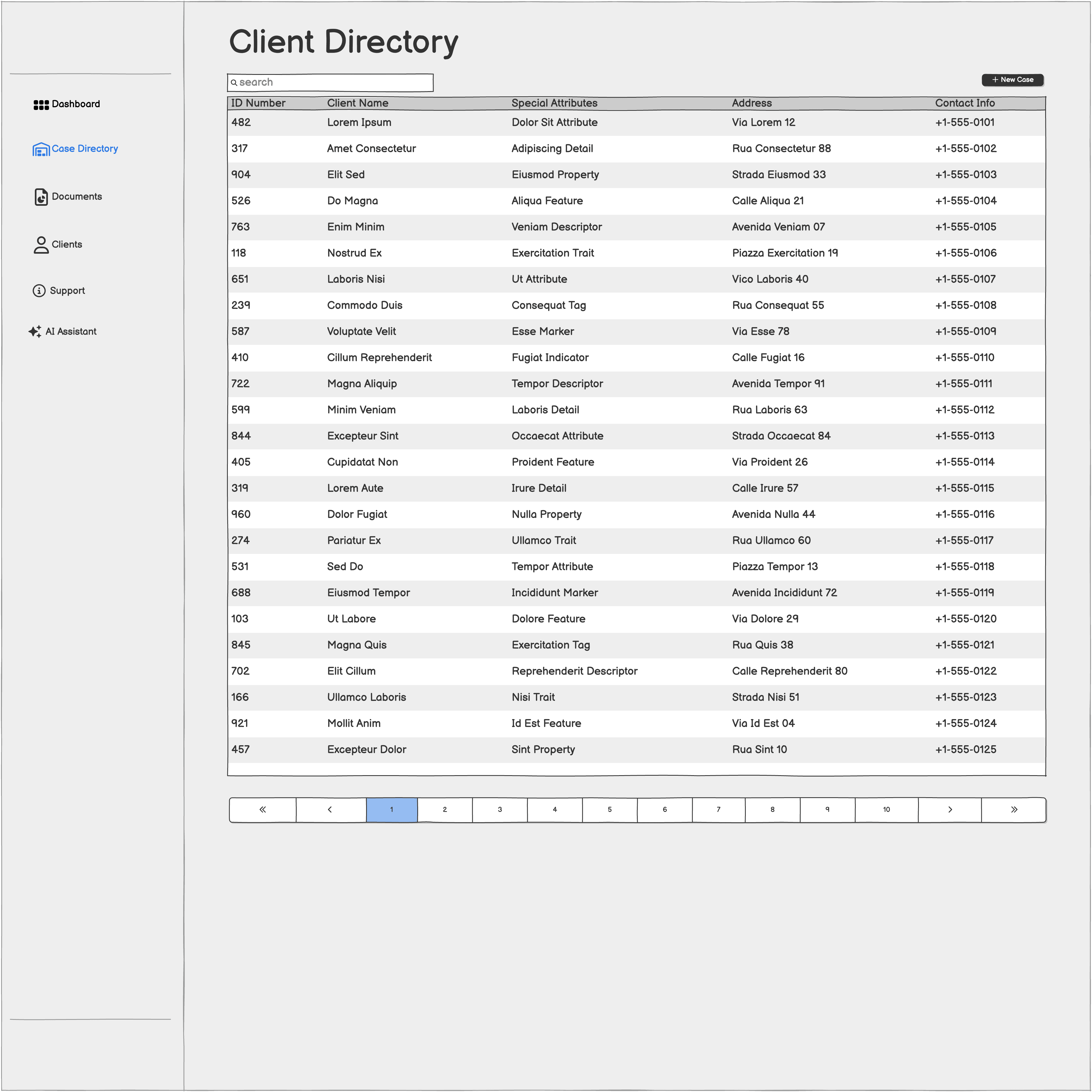Select page 2 in pagination
The height and width of the screenshot is (1092, 1092).
pos(445,809)
